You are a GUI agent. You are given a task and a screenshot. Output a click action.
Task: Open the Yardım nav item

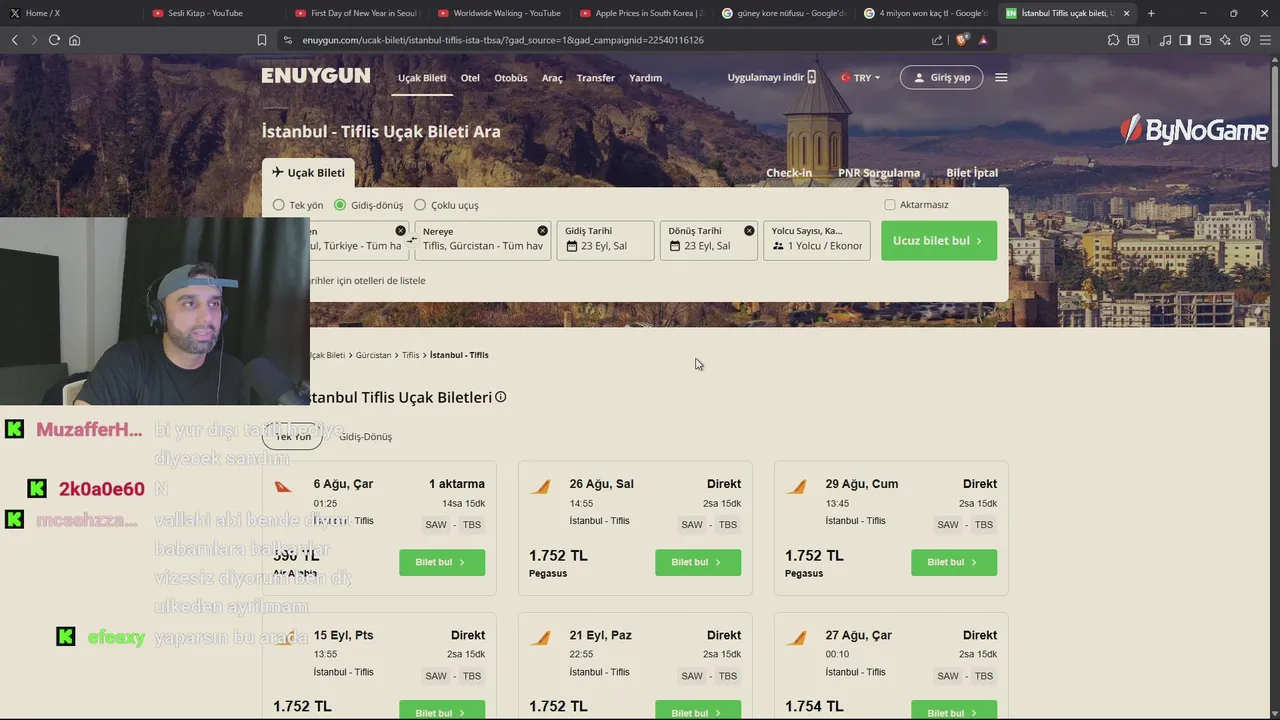tap(645, 78)
